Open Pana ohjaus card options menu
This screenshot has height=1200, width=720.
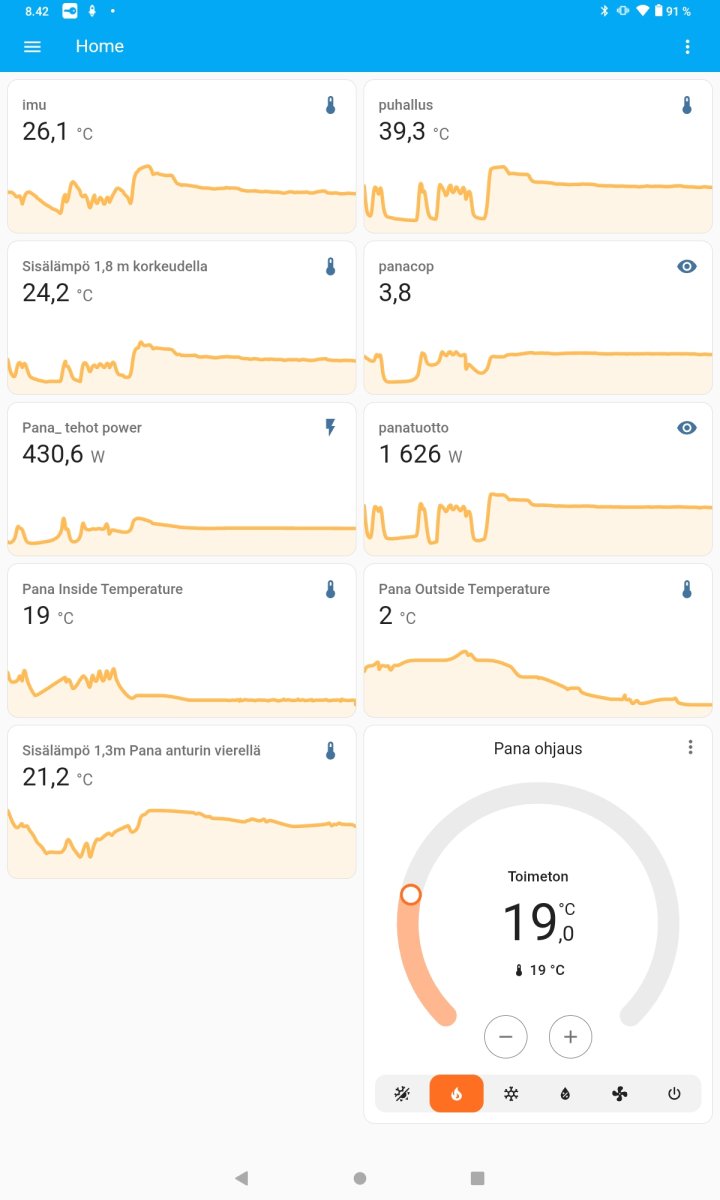click(x=690, y=748)
